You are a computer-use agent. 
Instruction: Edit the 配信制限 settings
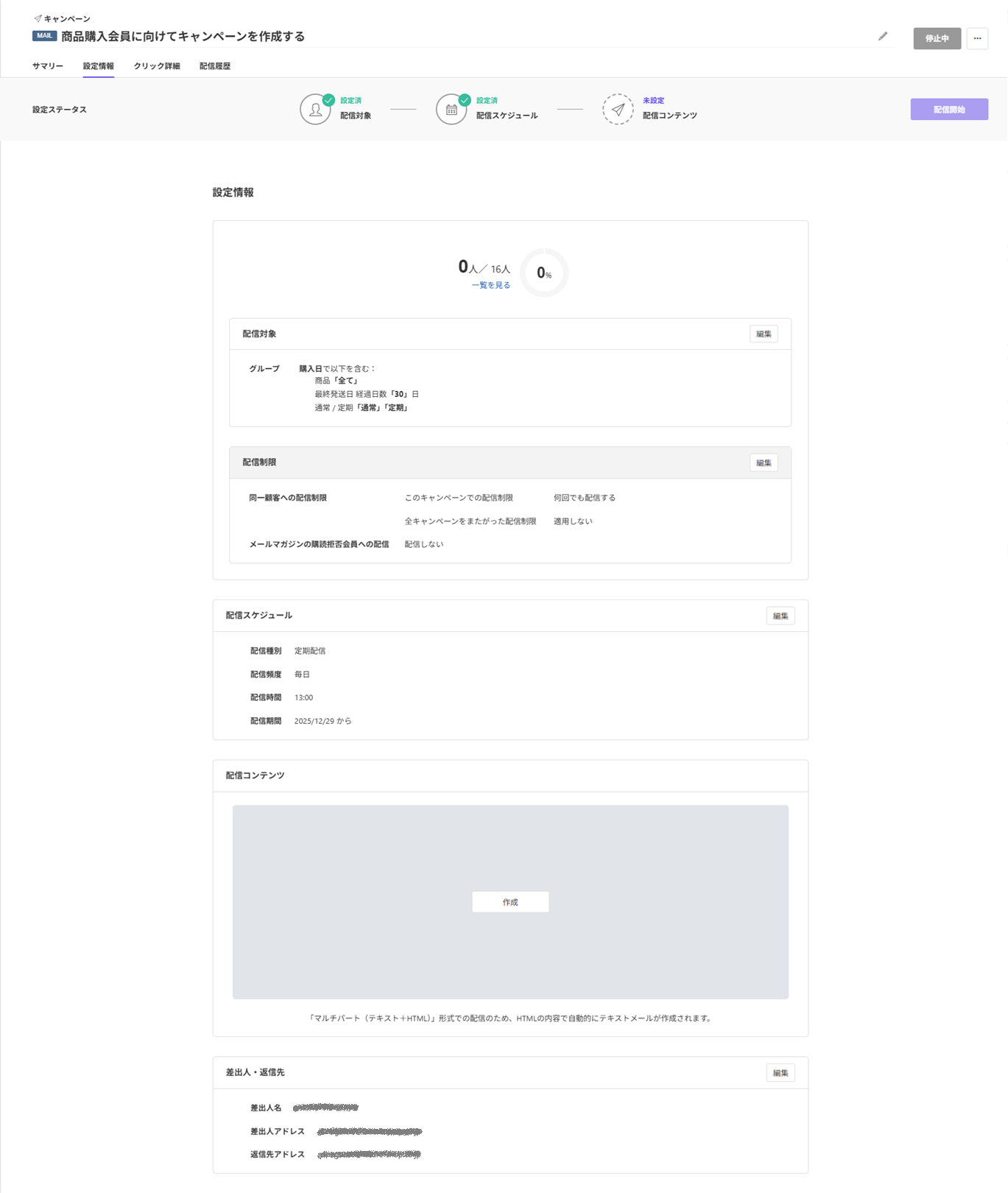[764, 463]
